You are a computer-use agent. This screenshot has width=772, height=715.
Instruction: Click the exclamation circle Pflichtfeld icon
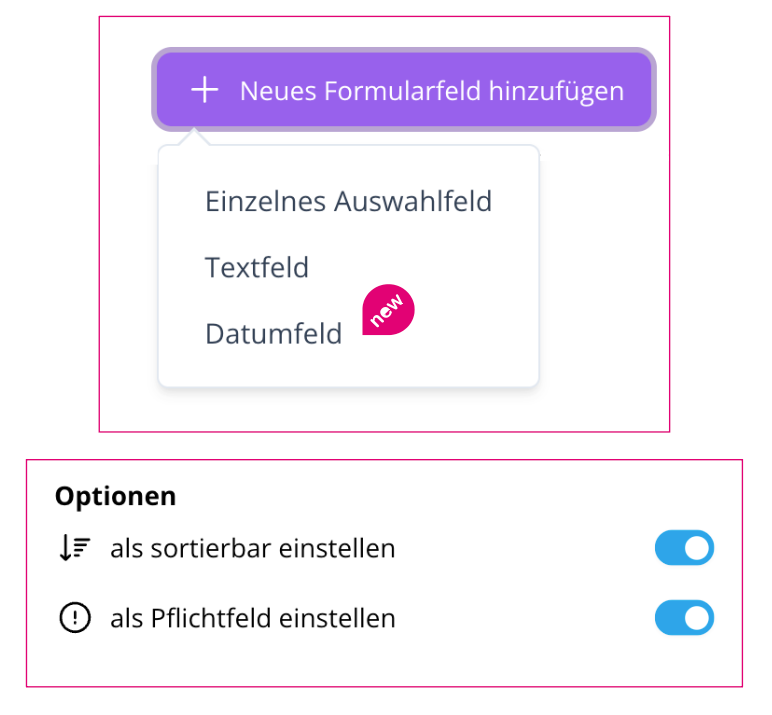coord(75,618)
